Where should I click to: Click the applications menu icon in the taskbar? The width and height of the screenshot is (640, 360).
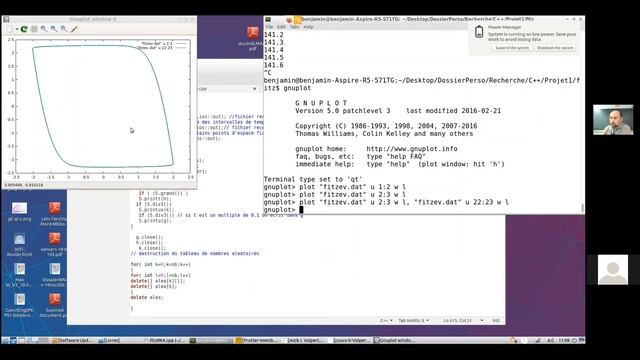tap(5, 340)
